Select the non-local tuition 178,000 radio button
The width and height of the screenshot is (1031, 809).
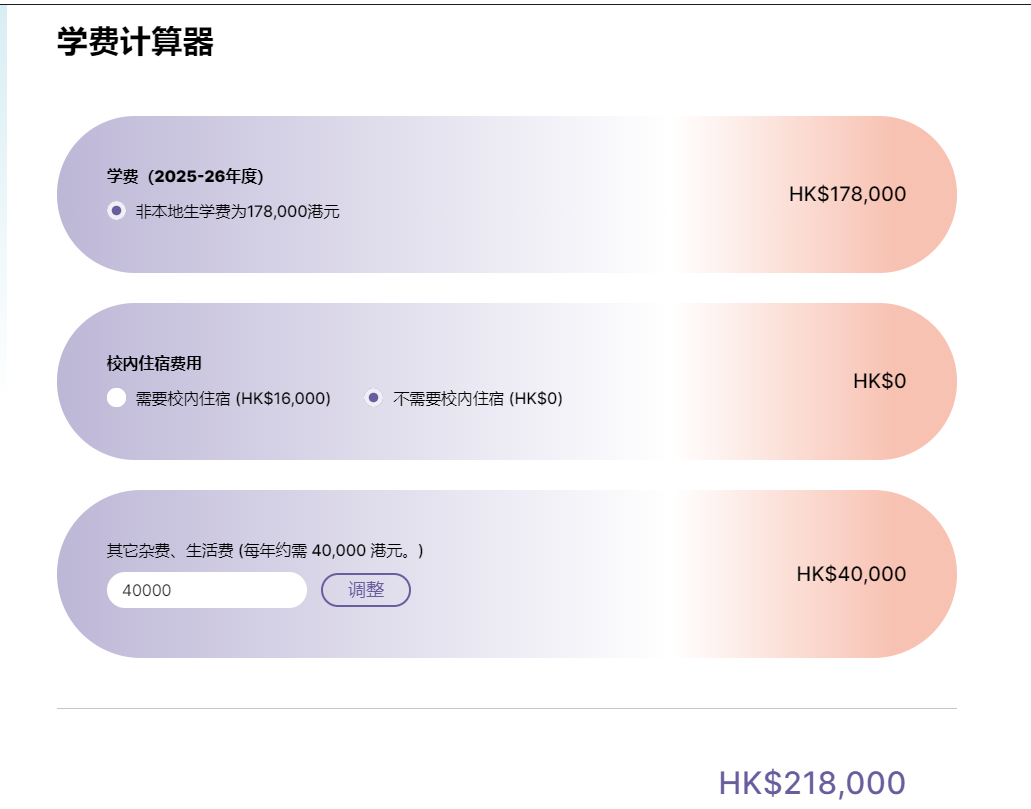116,211
